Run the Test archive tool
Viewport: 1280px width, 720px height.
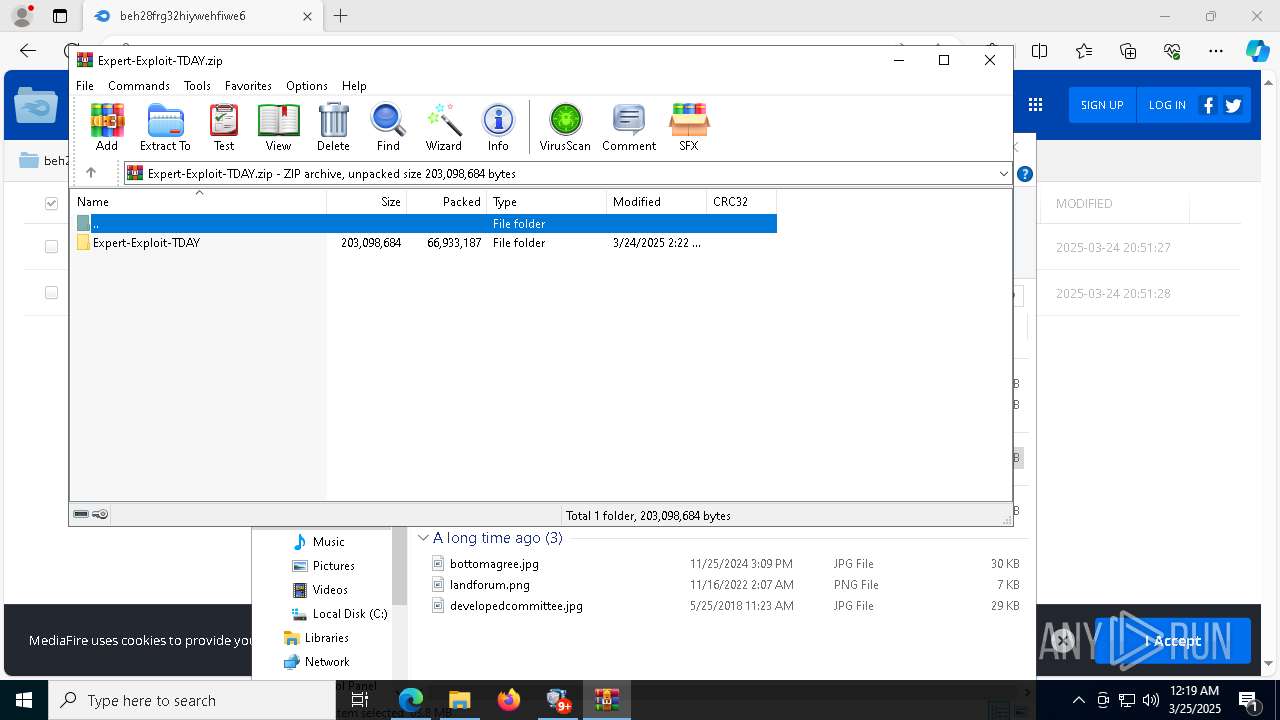pos(224,127)
